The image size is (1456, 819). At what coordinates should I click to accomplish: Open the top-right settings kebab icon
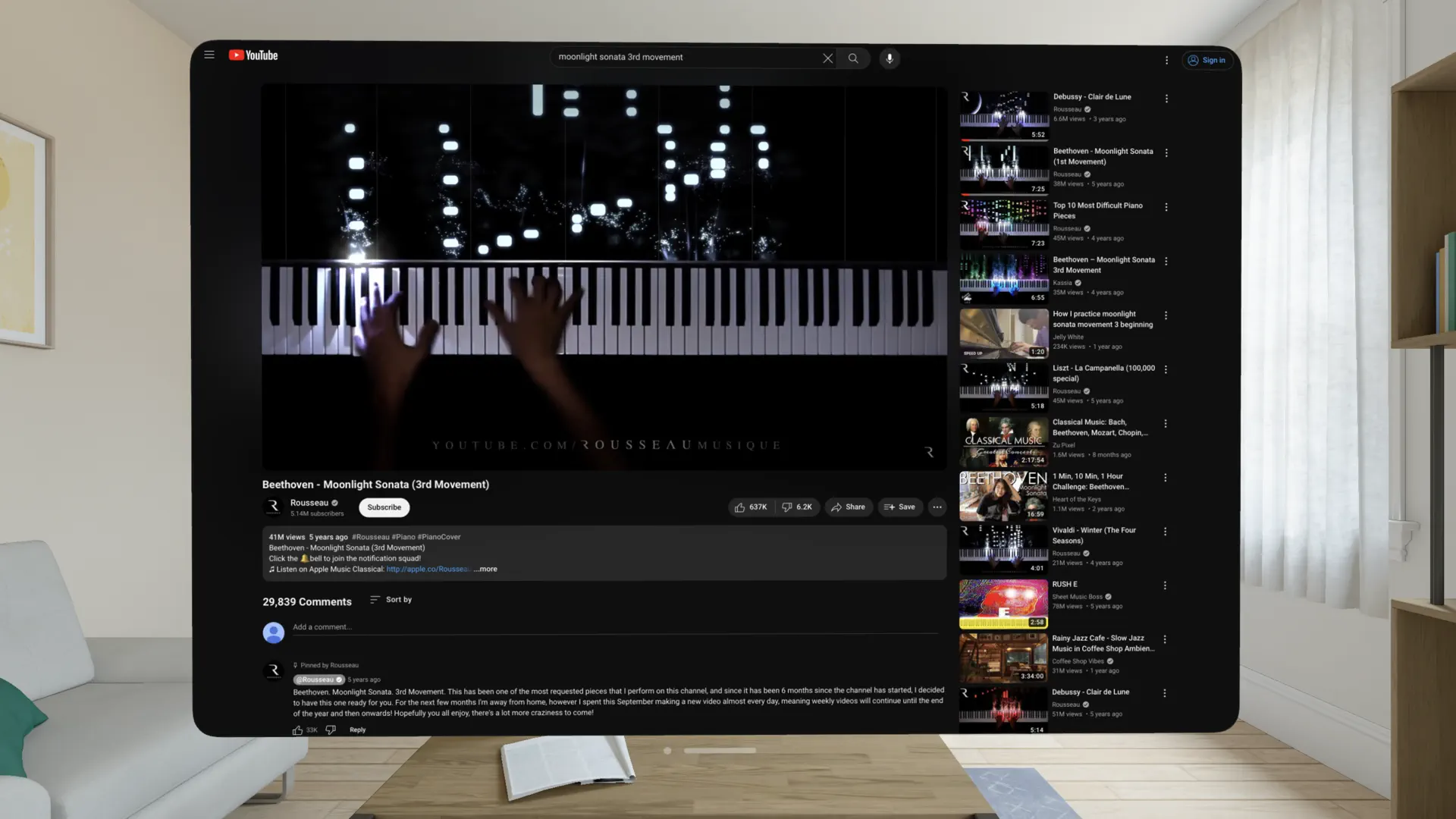pos(1167,59)
